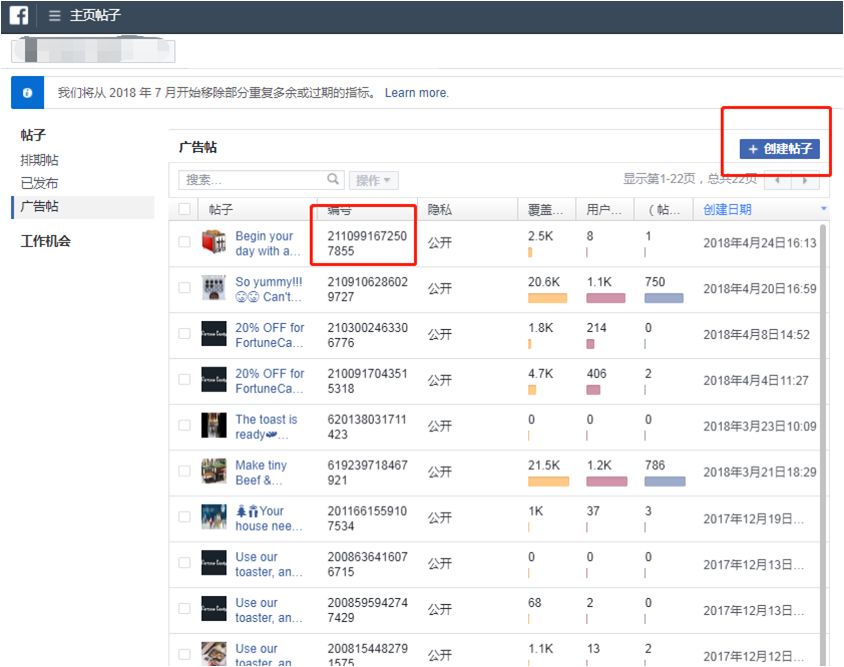Click the 帖子 column header
This screenshot has height=667, width=844.
point(221,209)
